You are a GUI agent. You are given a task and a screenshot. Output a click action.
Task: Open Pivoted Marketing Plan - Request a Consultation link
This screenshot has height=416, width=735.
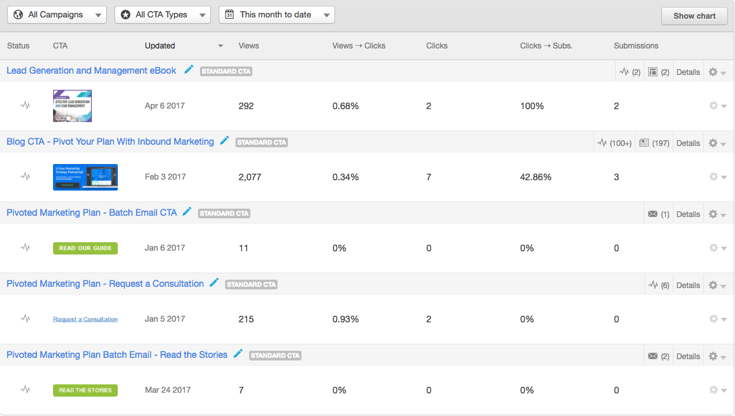pyautogui.click(x=105, y=284)
